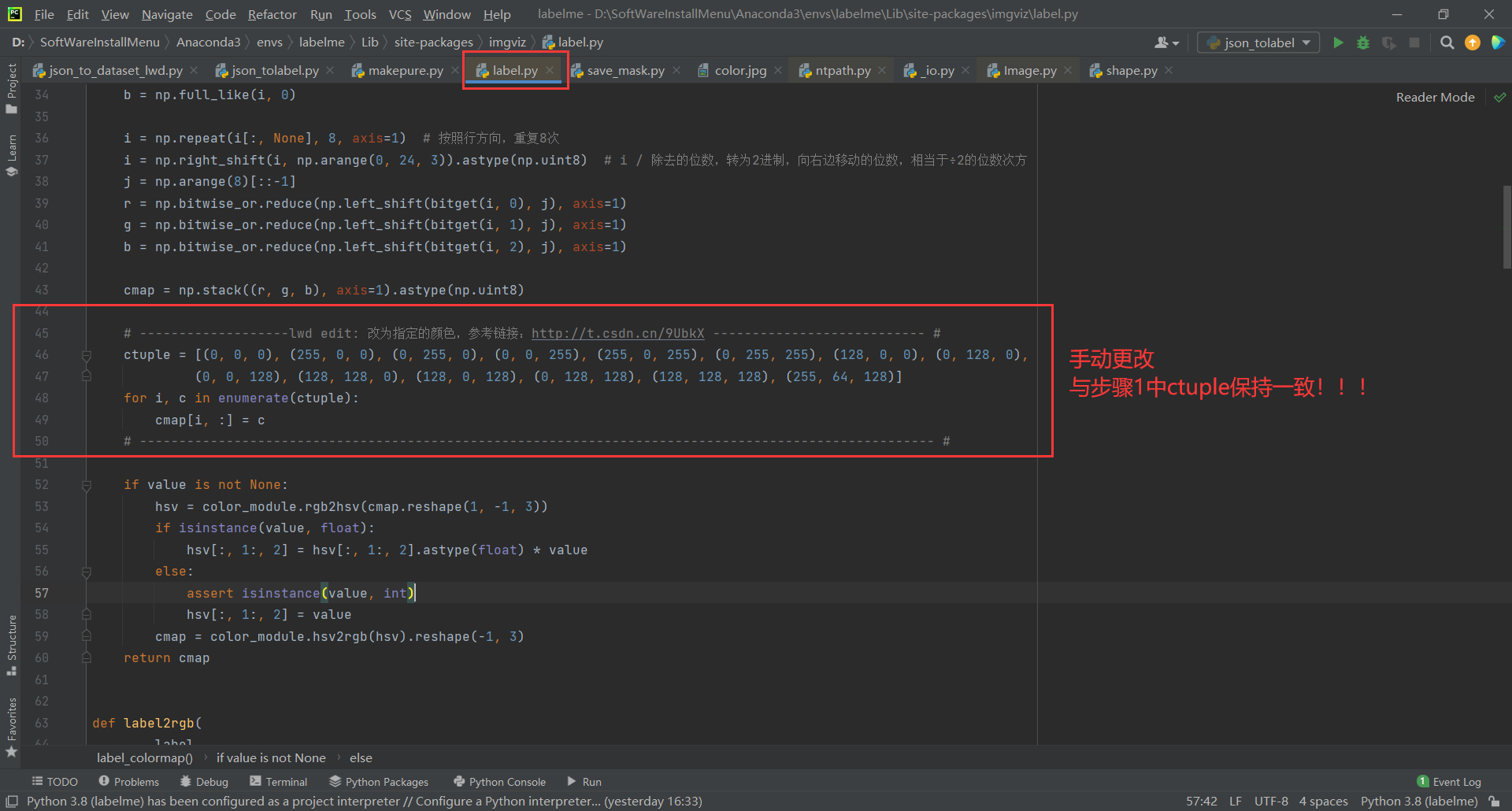This screenshot has height=811, width=1512.
Task: Change the UTF-8 file encoding
Action: [1271, 801]
